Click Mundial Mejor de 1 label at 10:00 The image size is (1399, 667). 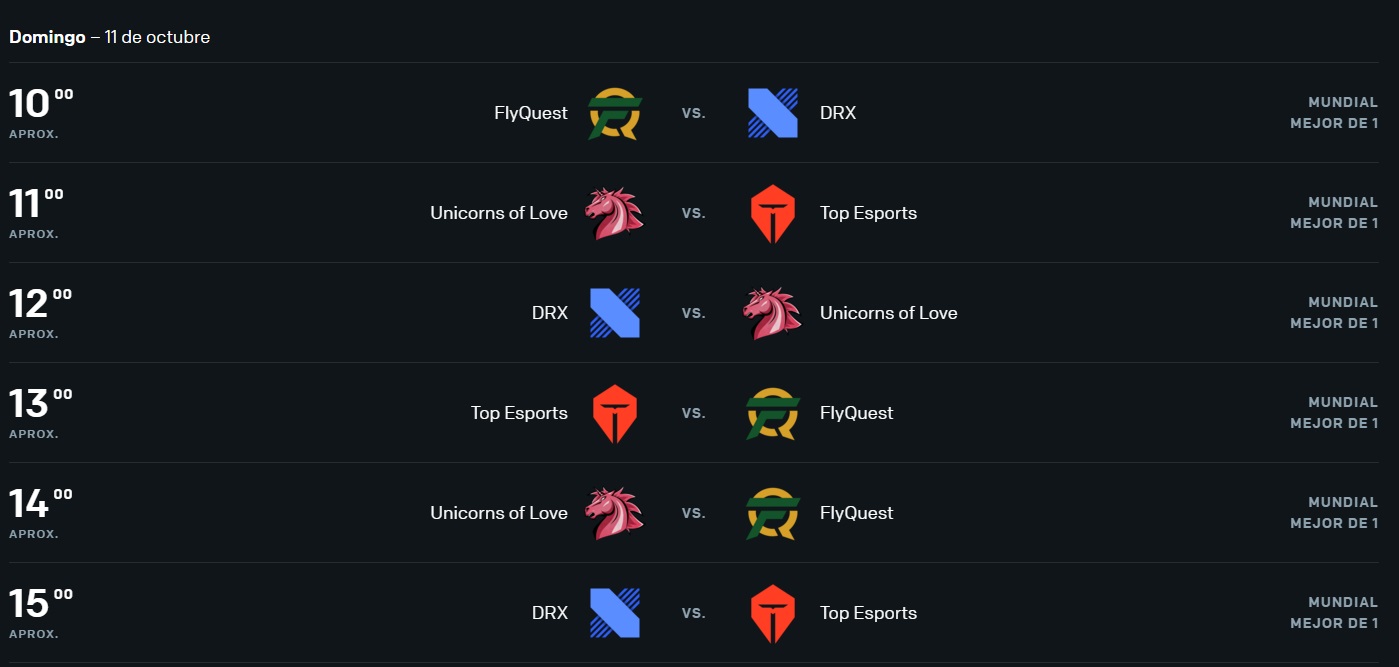tap(1334, 113)
